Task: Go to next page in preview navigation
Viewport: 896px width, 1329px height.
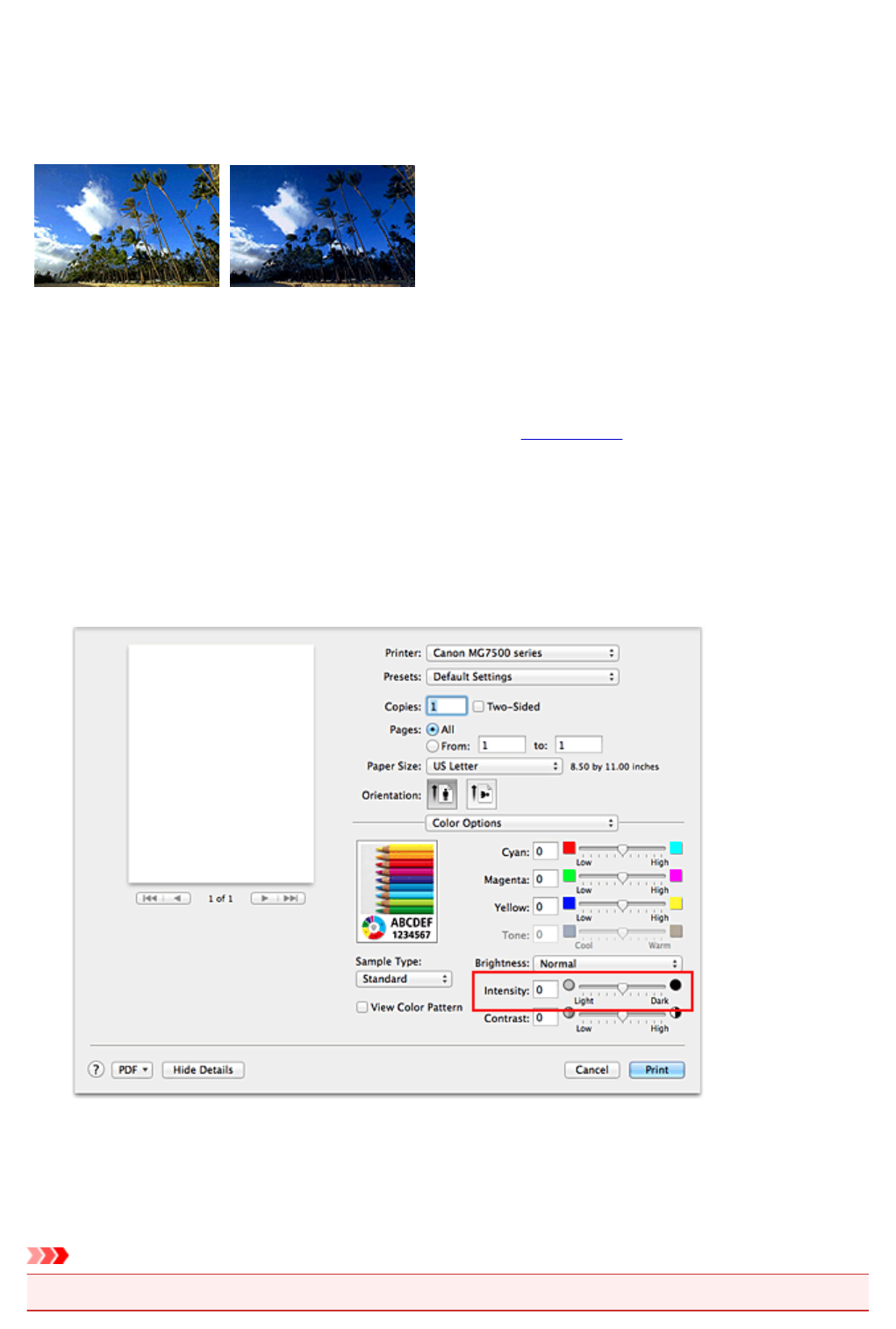Action: click(264, 898)
